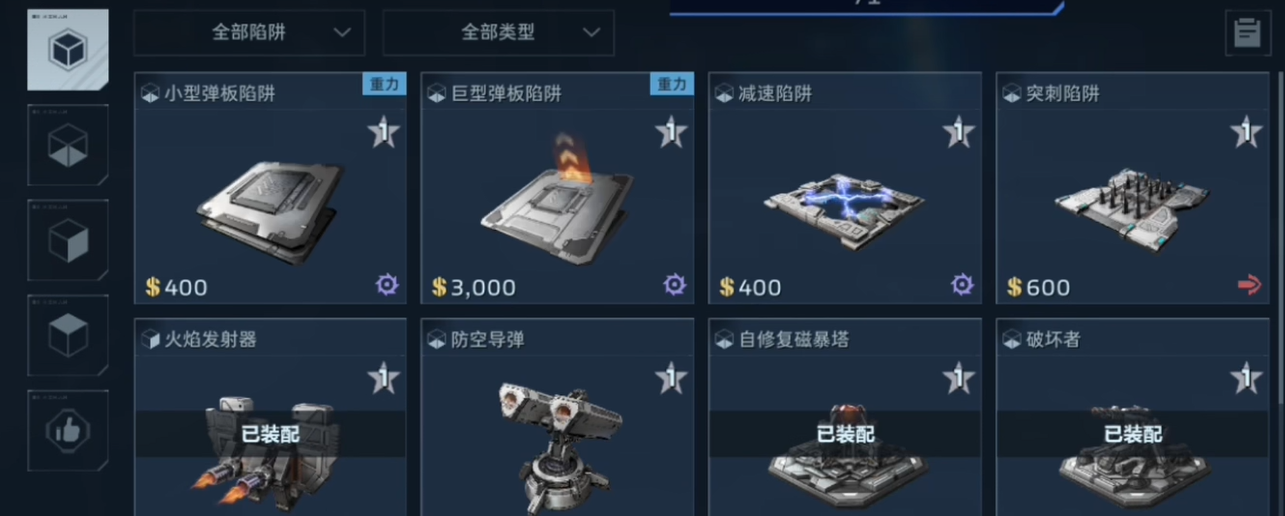The image size is (1285, 516).
Task: Click the red arrow icon on 突刺陷阱 card
Action: pyautogui.click(x=1249, y=286)
